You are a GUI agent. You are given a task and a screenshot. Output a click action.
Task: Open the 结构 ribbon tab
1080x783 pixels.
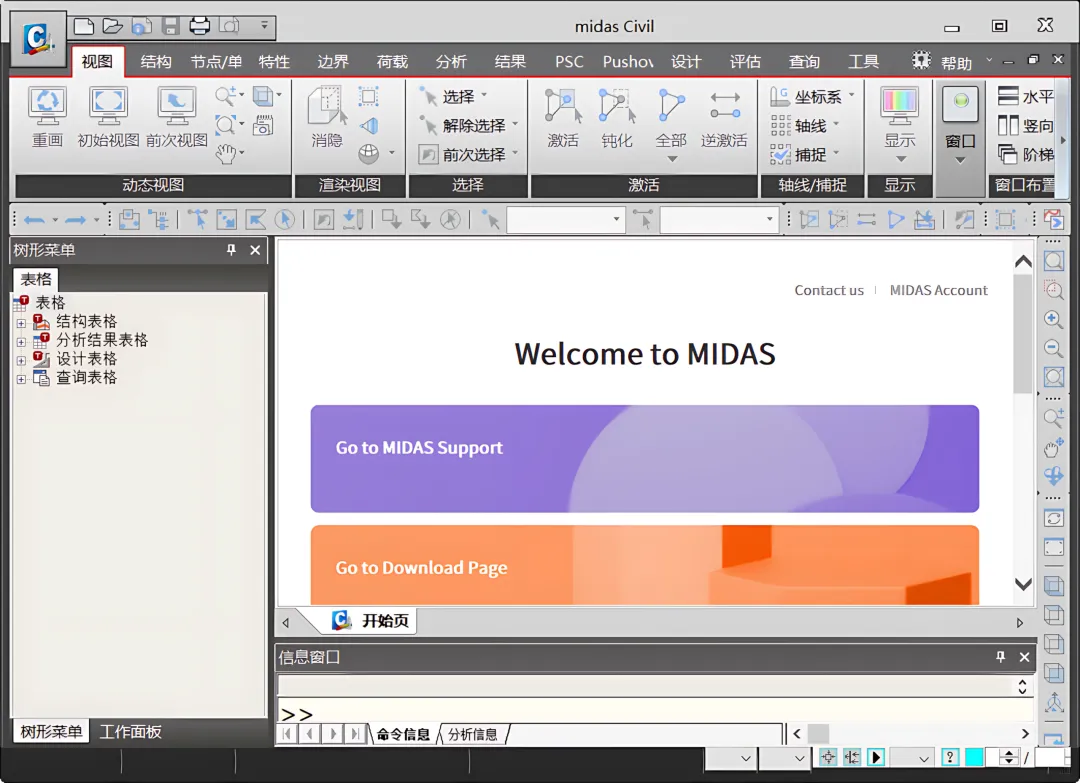(156, 62)
